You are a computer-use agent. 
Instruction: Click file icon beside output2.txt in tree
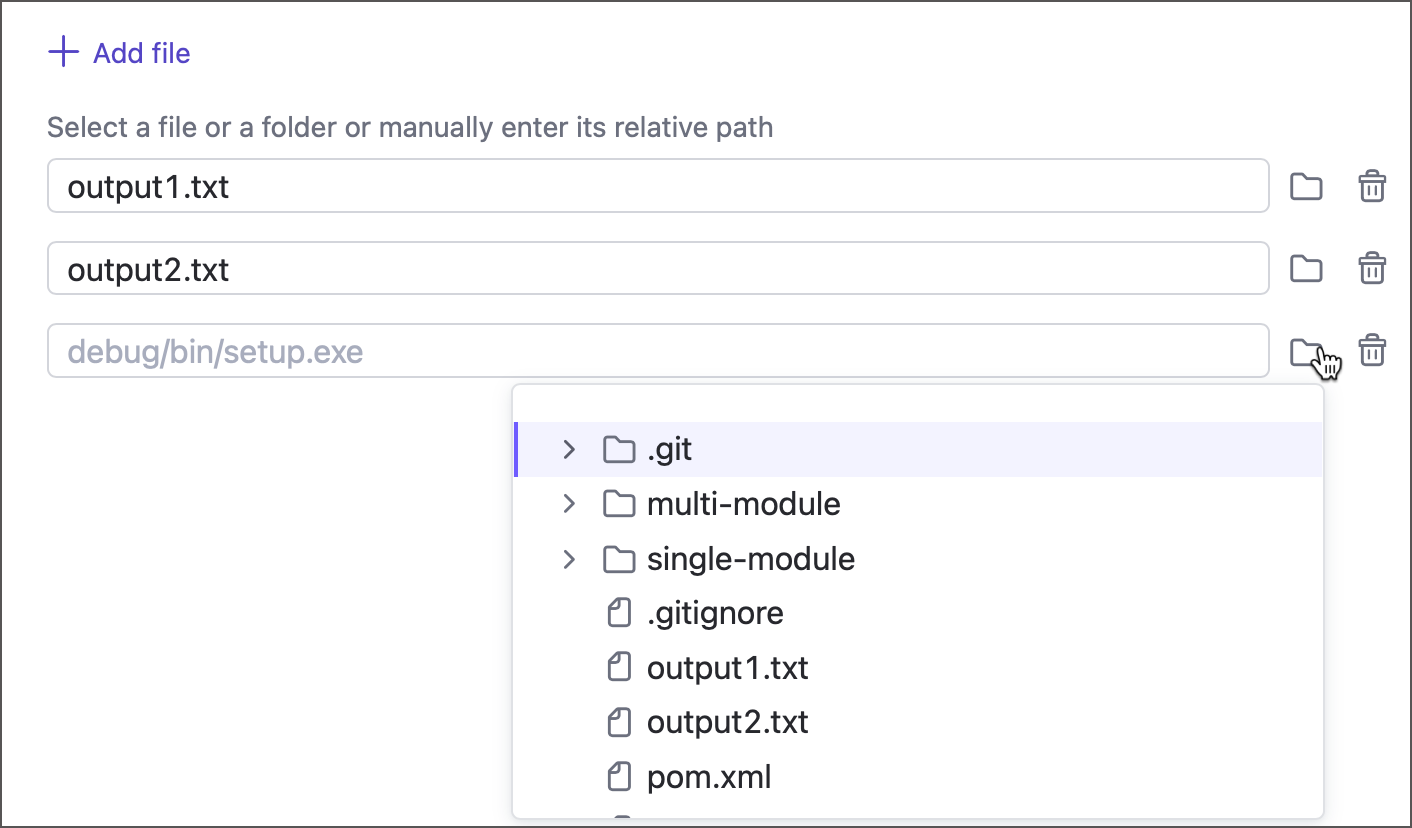click(620, 722)
